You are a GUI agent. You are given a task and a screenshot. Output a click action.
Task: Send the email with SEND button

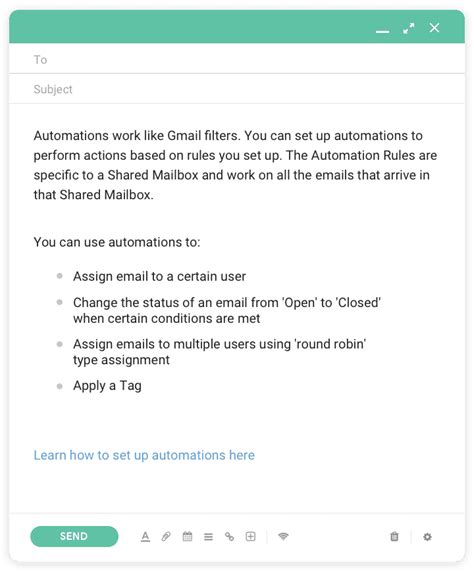pyautogui.click(x=74, y=536)
